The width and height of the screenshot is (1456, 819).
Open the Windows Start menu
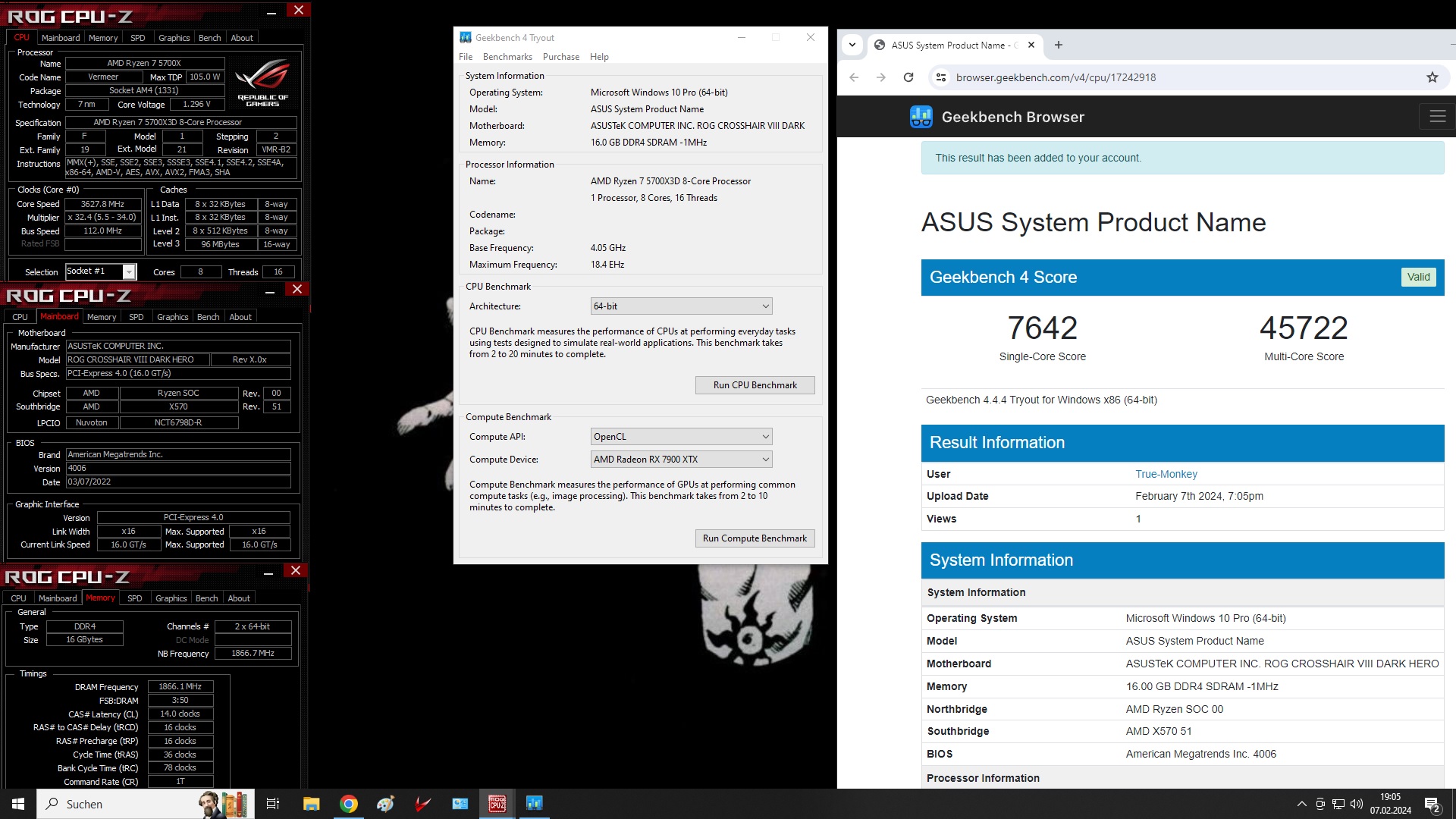pos(18,804)
